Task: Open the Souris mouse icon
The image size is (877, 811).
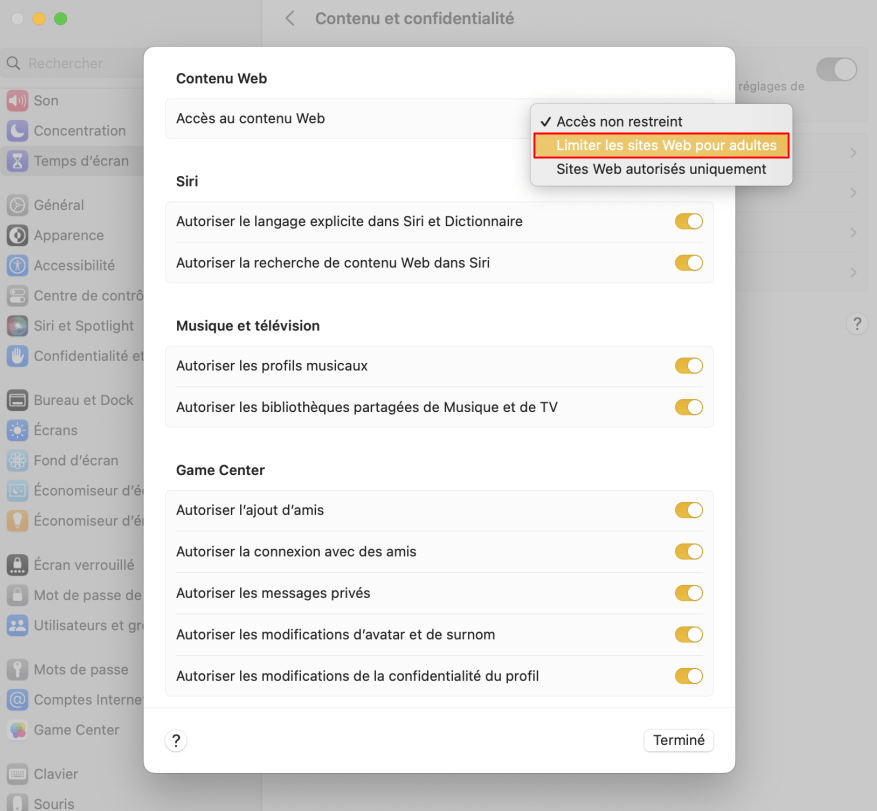Action: 17,803
